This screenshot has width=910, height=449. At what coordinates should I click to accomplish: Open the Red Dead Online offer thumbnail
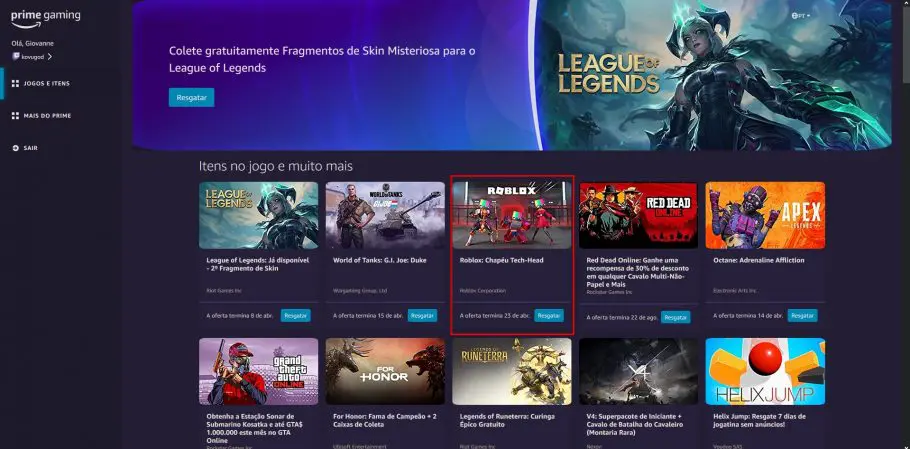638,215
